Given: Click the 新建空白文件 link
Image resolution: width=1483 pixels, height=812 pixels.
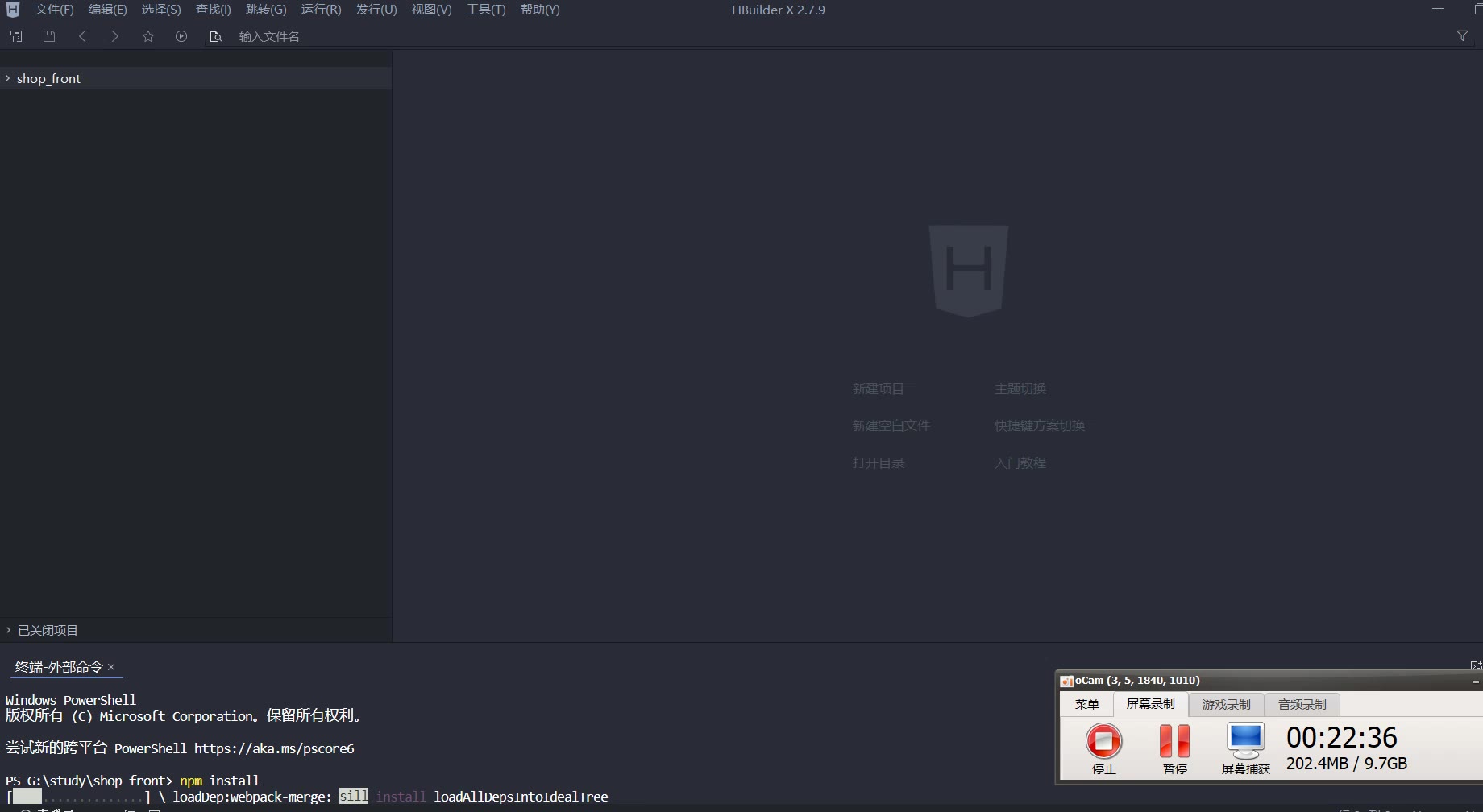Looking at the screenshot, I should pyautogui.click(x=891, y=425).
